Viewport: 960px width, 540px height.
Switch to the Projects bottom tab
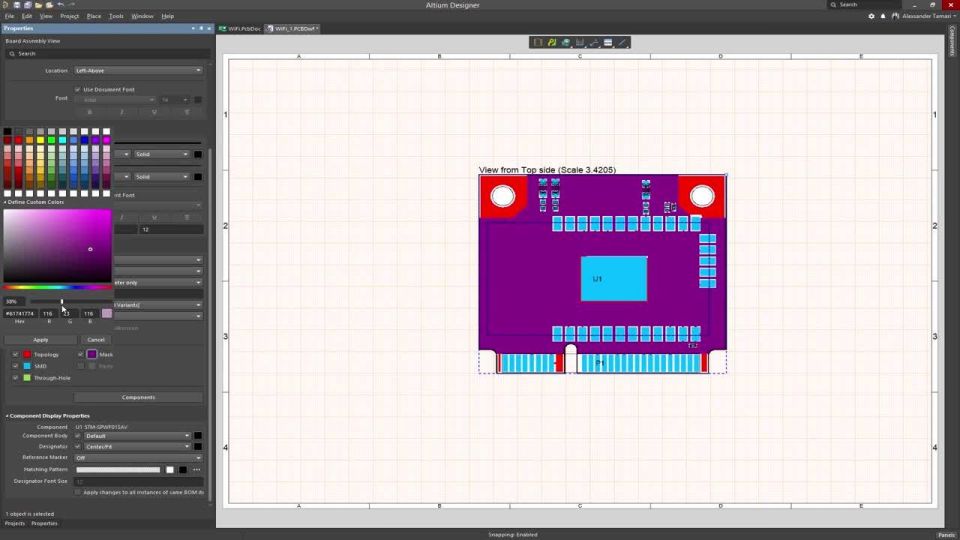[x=15, y=523]
